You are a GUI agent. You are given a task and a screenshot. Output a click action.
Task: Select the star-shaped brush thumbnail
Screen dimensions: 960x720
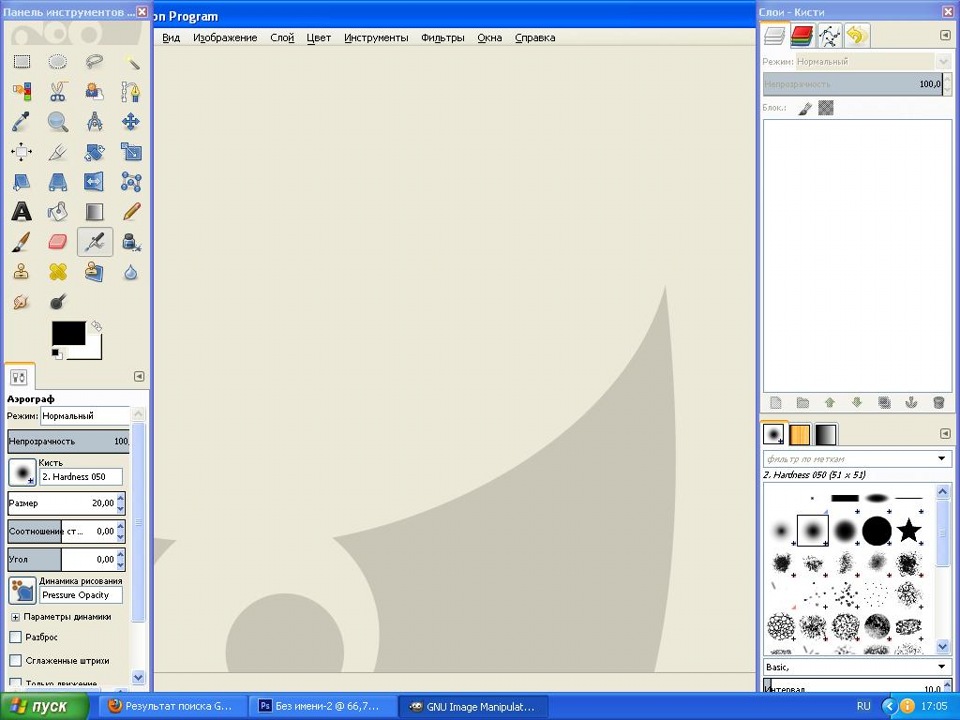coord(908,530)
